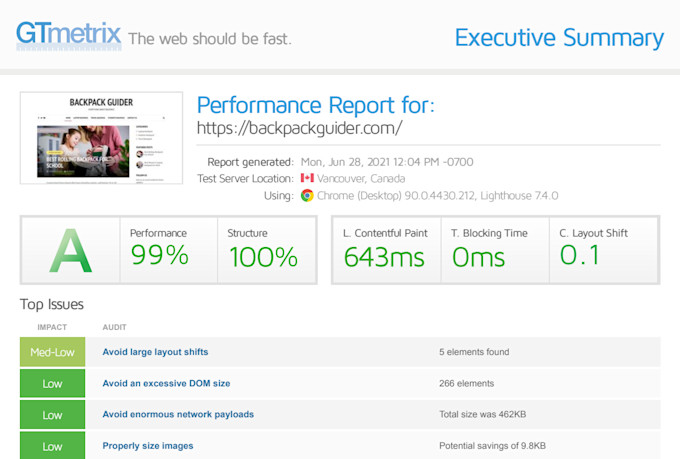Click the Report generated: label

(250, 162)
